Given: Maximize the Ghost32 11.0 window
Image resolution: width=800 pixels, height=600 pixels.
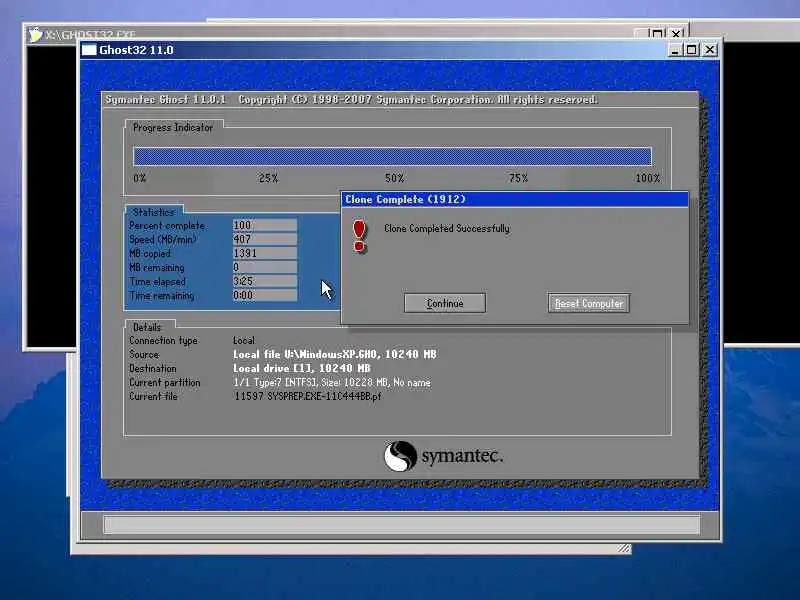Looking at the screenshot, I should (692, 50).
